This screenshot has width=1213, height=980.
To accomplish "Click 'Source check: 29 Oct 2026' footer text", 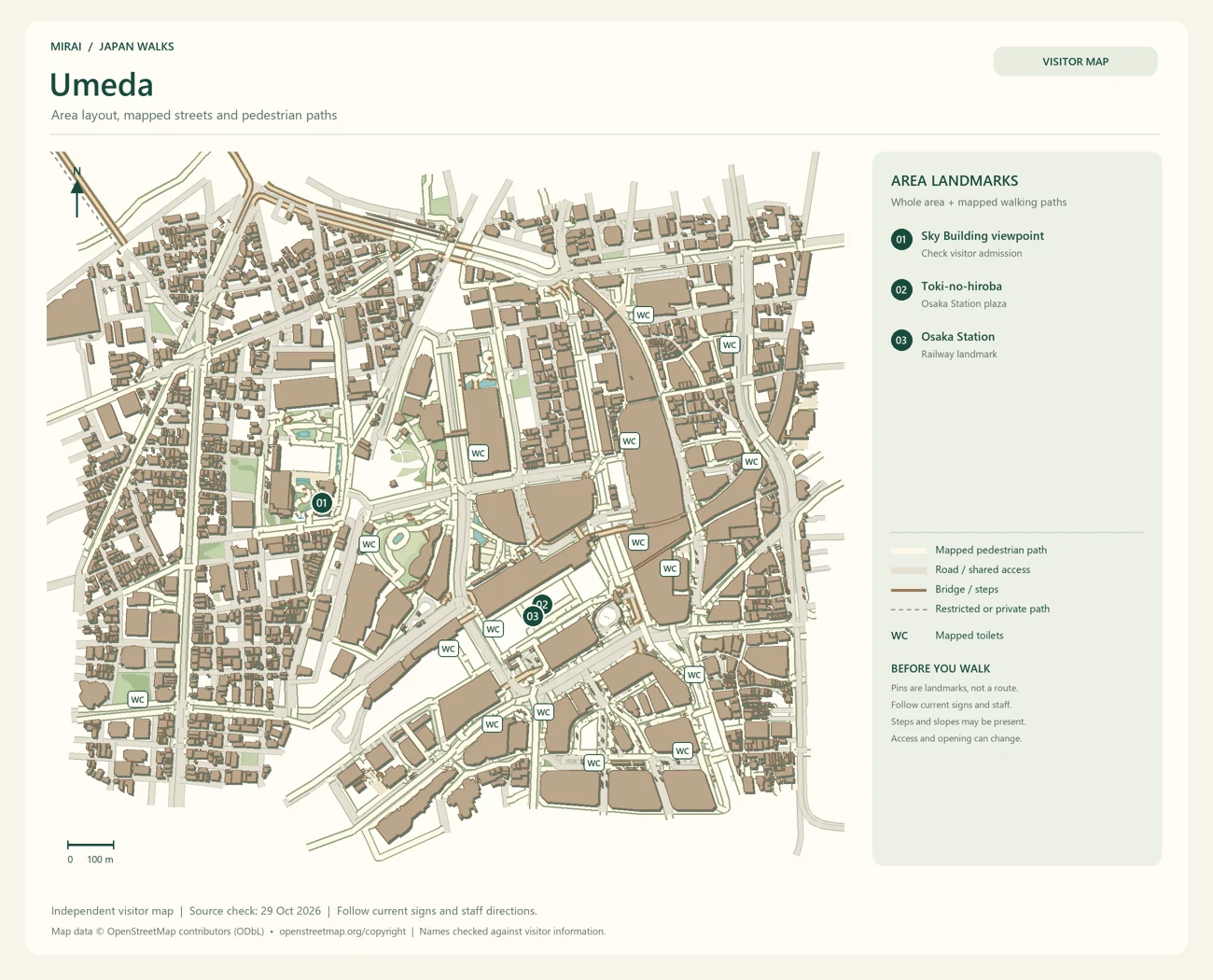I will (x=255, y=911).
